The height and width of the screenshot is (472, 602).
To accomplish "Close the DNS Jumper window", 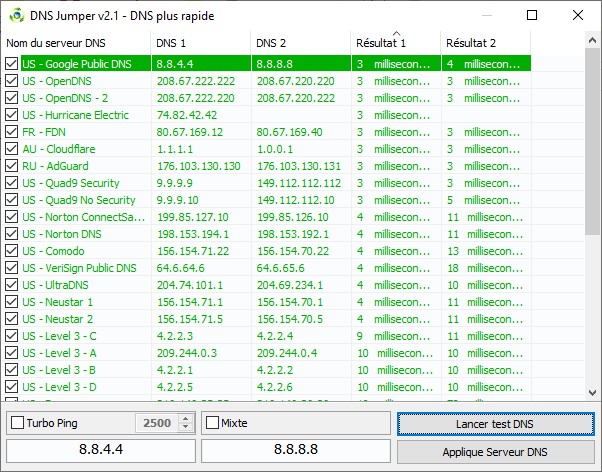I will point(577,15).
